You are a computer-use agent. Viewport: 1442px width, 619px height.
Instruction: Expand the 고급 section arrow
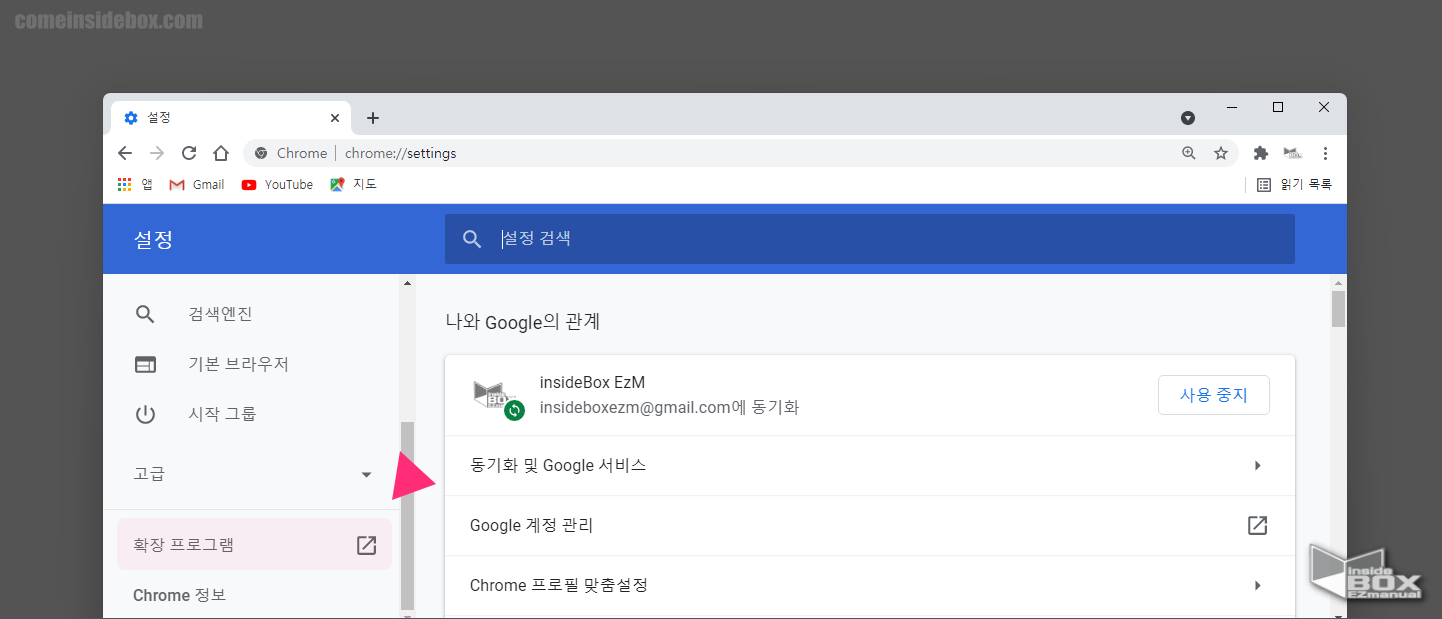366,474
